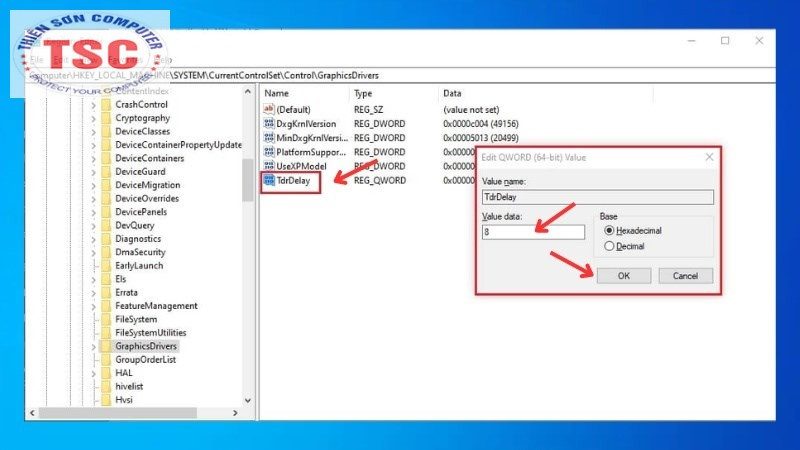Click the DevQuery folder icon

106,225
